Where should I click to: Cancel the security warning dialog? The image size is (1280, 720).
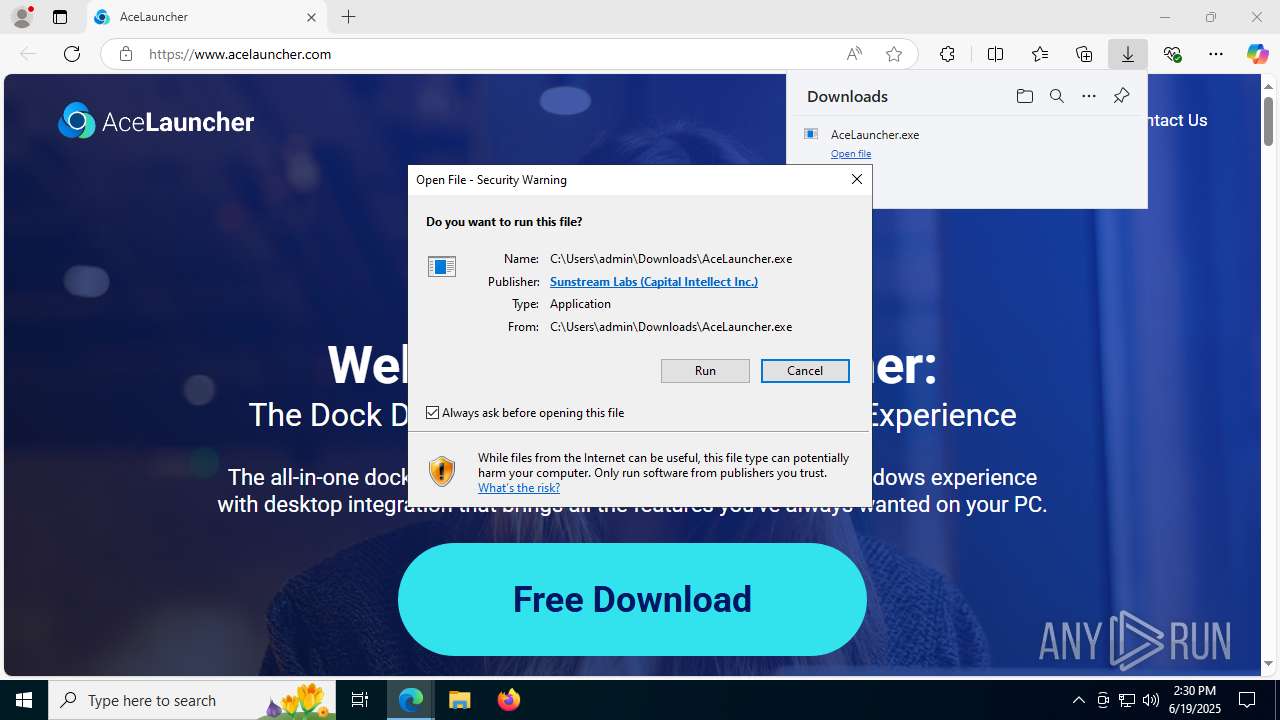(x=805, y=371)
